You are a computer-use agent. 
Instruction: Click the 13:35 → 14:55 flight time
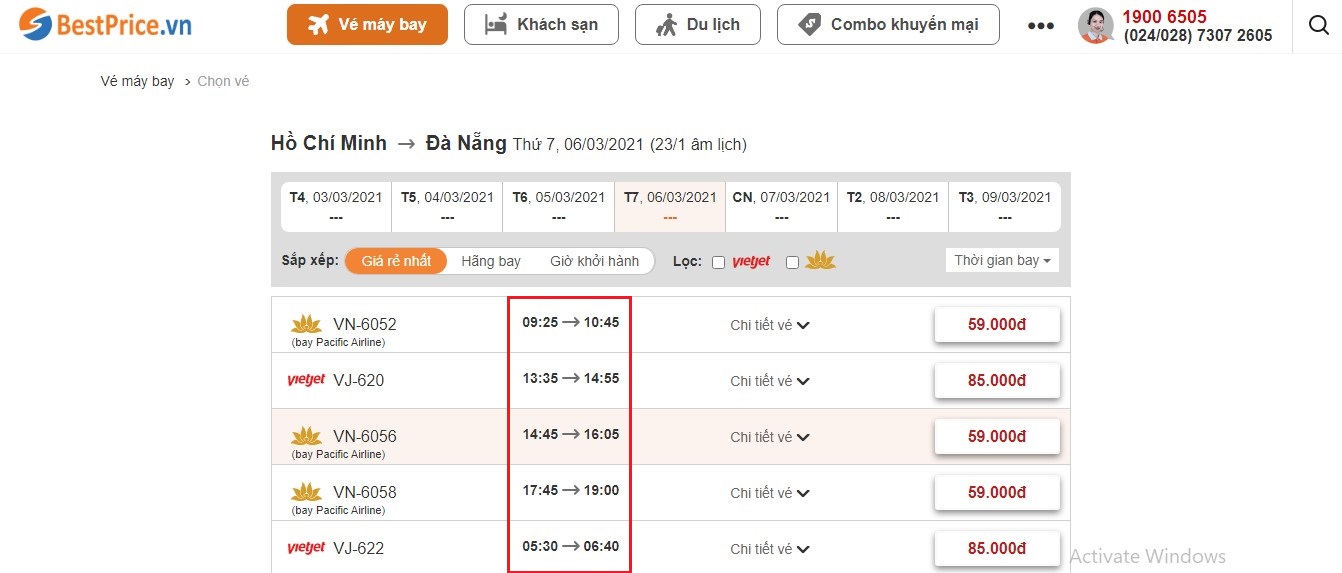click(571, 379)
